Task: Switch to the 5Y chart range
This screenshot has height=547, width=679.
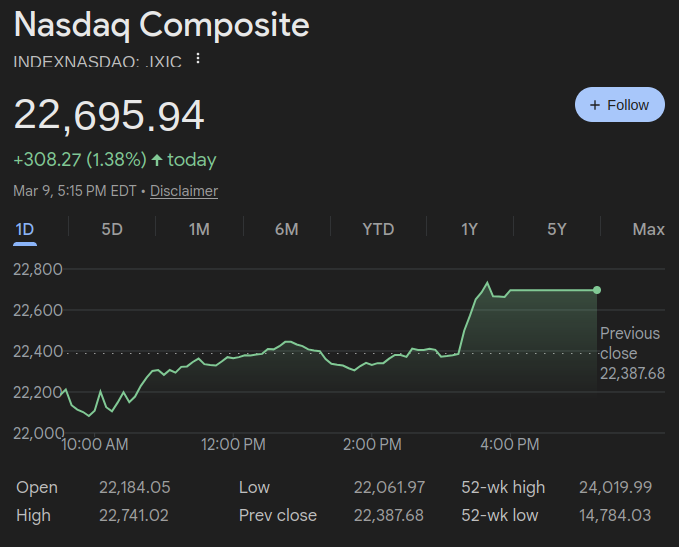Action: coord(557,230)
